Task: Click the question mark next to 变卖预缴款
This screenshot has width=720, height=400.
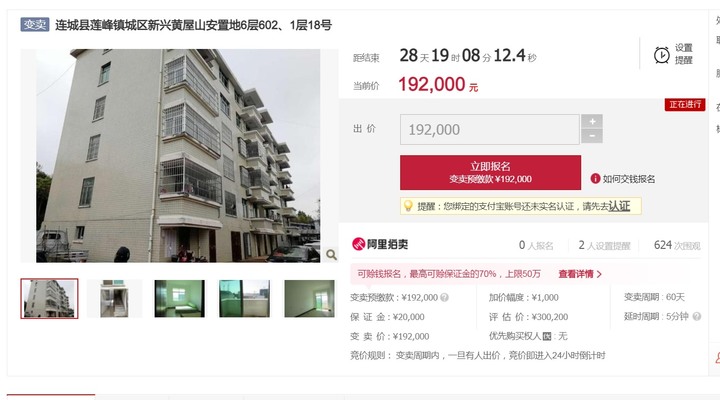Action: point(444,298)
